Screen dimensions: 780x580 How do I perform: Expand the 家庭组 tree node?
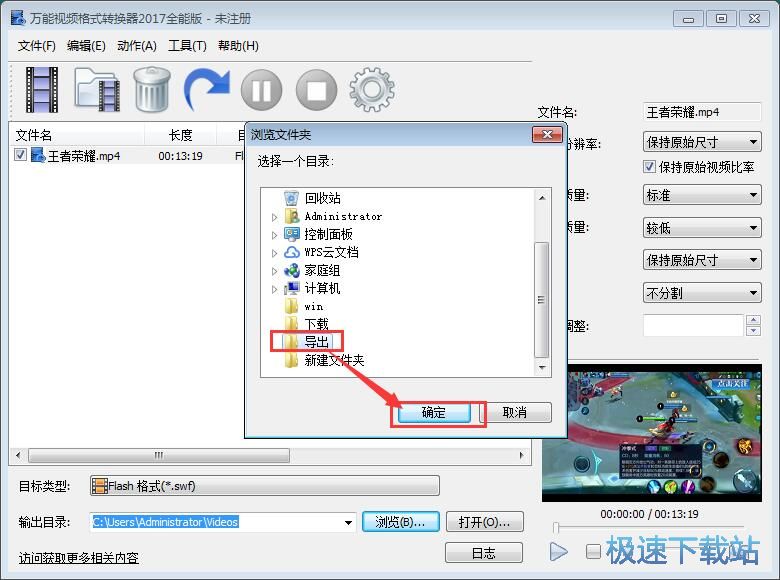(x=274, y=272)
